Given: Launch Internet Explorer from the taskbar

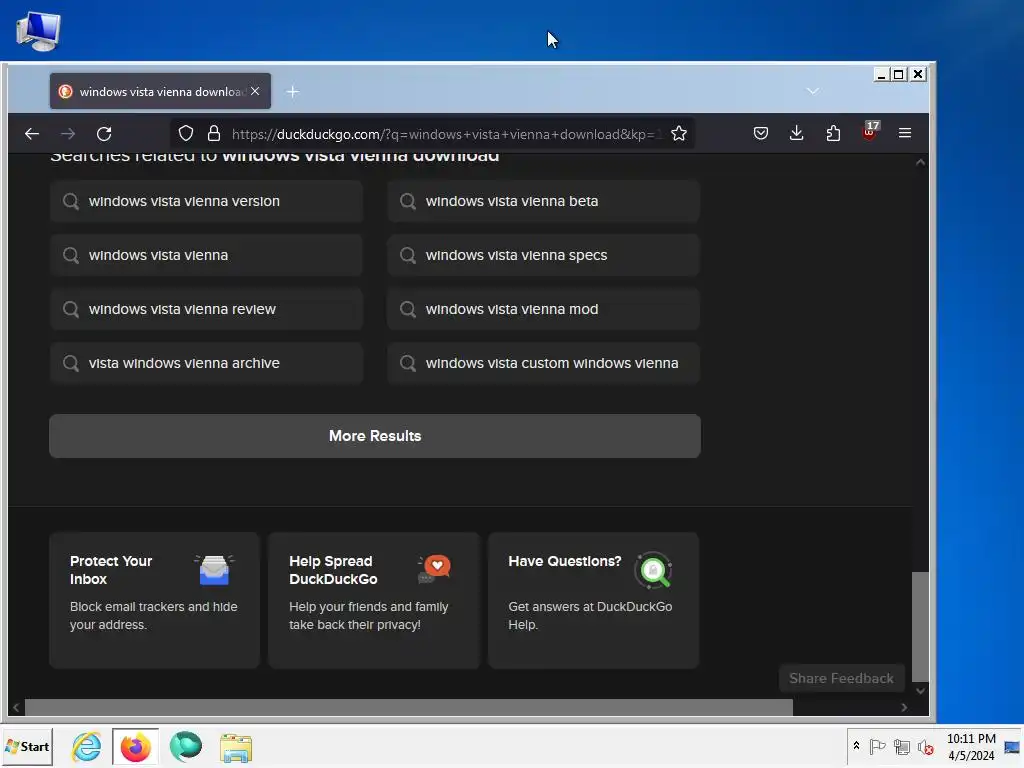Looking at the screenshot, I should point(87,747).
